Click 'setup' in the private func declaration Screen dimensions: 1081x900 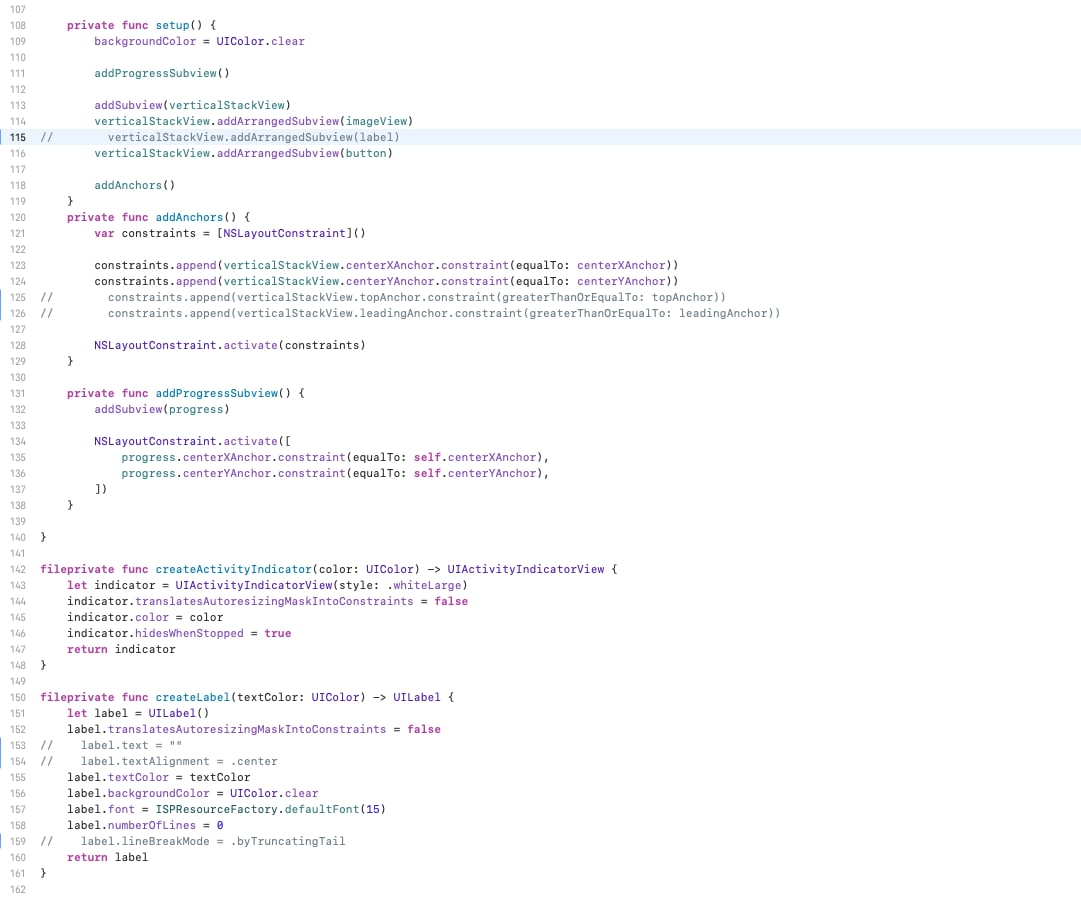point(172,26)
